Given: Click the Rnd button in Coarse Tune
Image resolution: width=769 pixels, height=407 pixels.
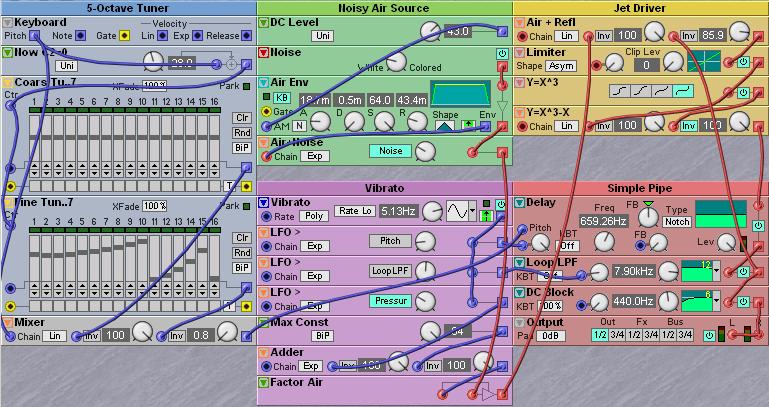Looking at the screenshot, I should pos(242,133).
